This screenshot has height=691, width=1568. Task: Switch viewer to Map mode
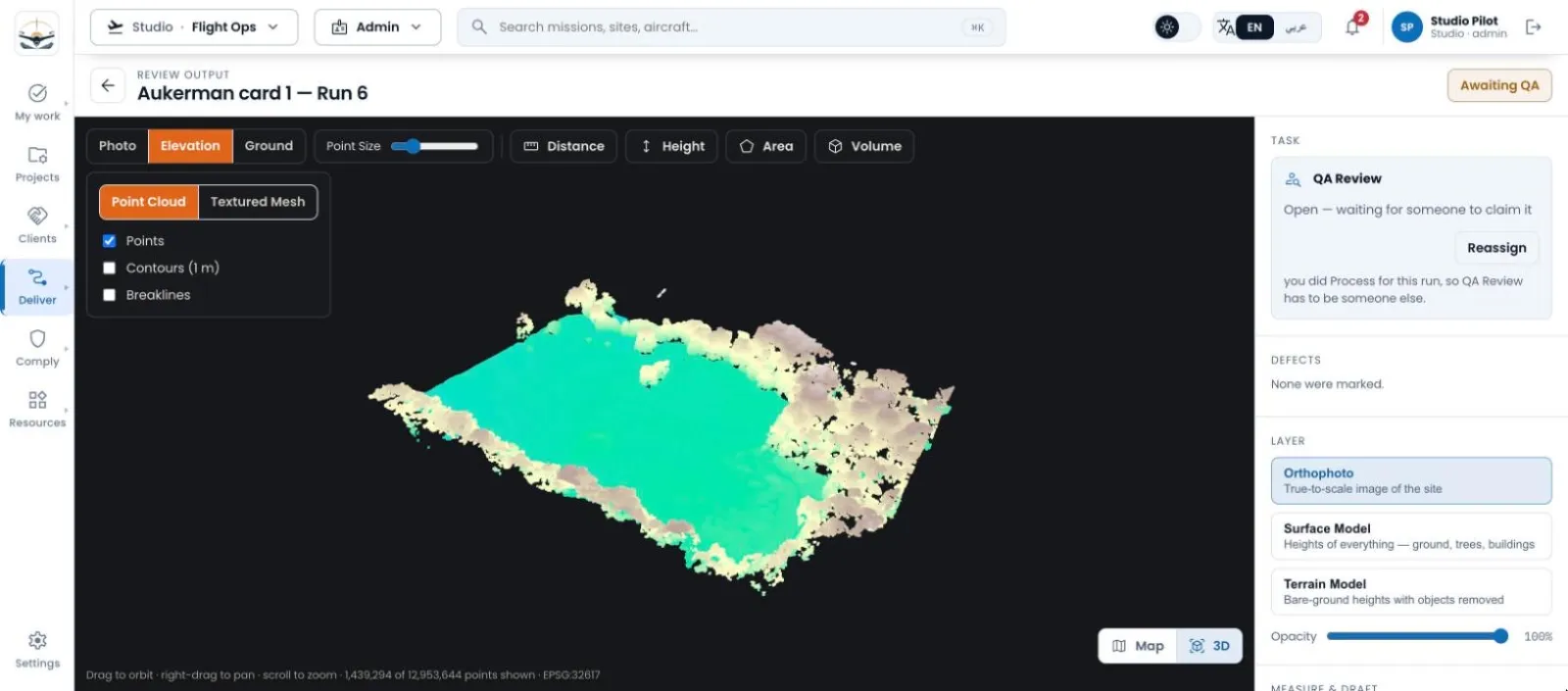coord(1138,646)
